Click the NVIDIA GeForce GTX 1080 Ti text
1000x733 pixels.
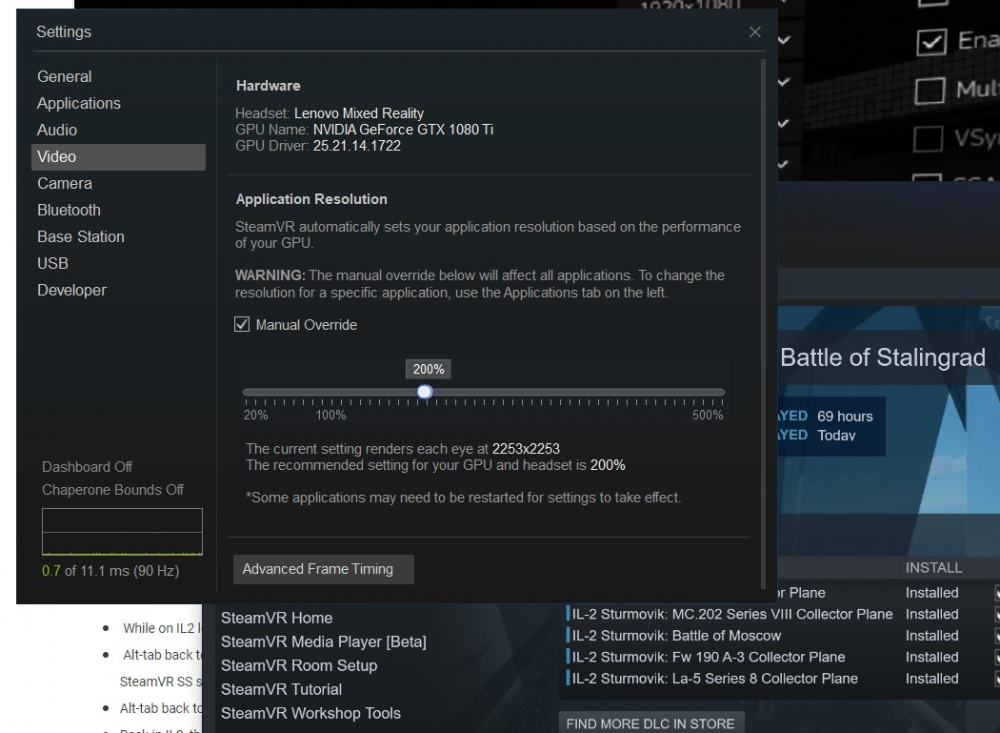click(x=403, y=130)
